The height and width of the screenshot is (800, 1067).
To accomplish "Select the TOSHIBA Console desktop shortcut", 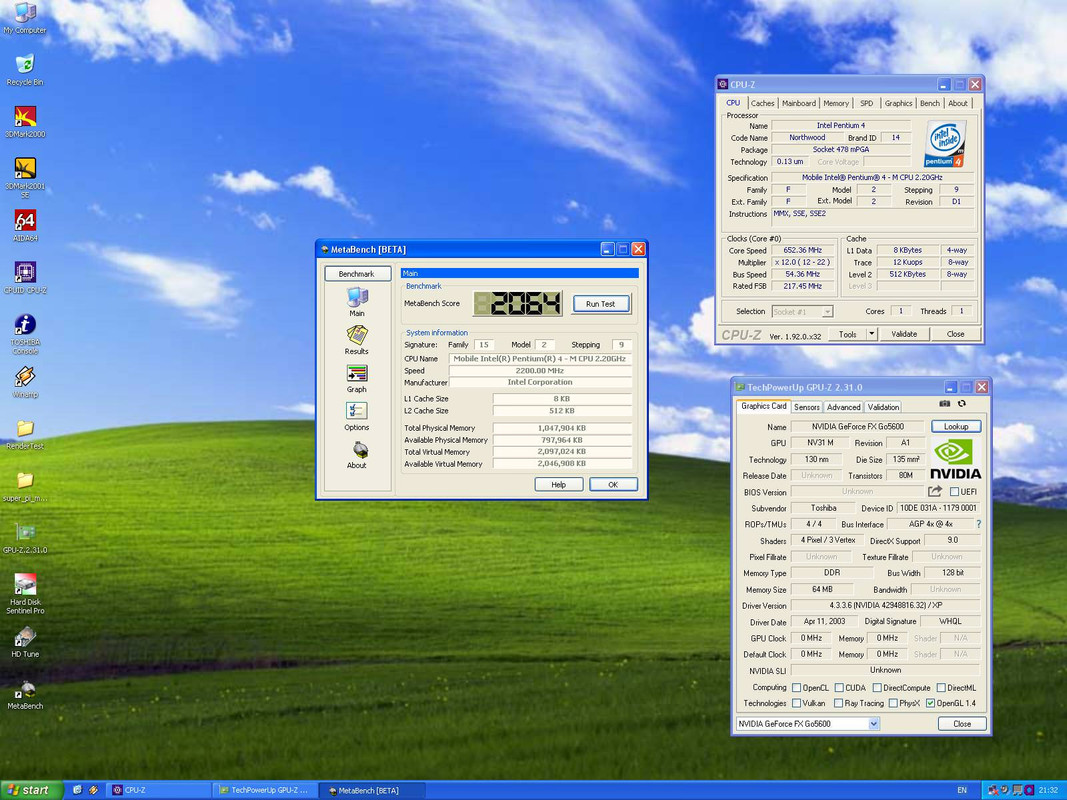I will [25, 334].
